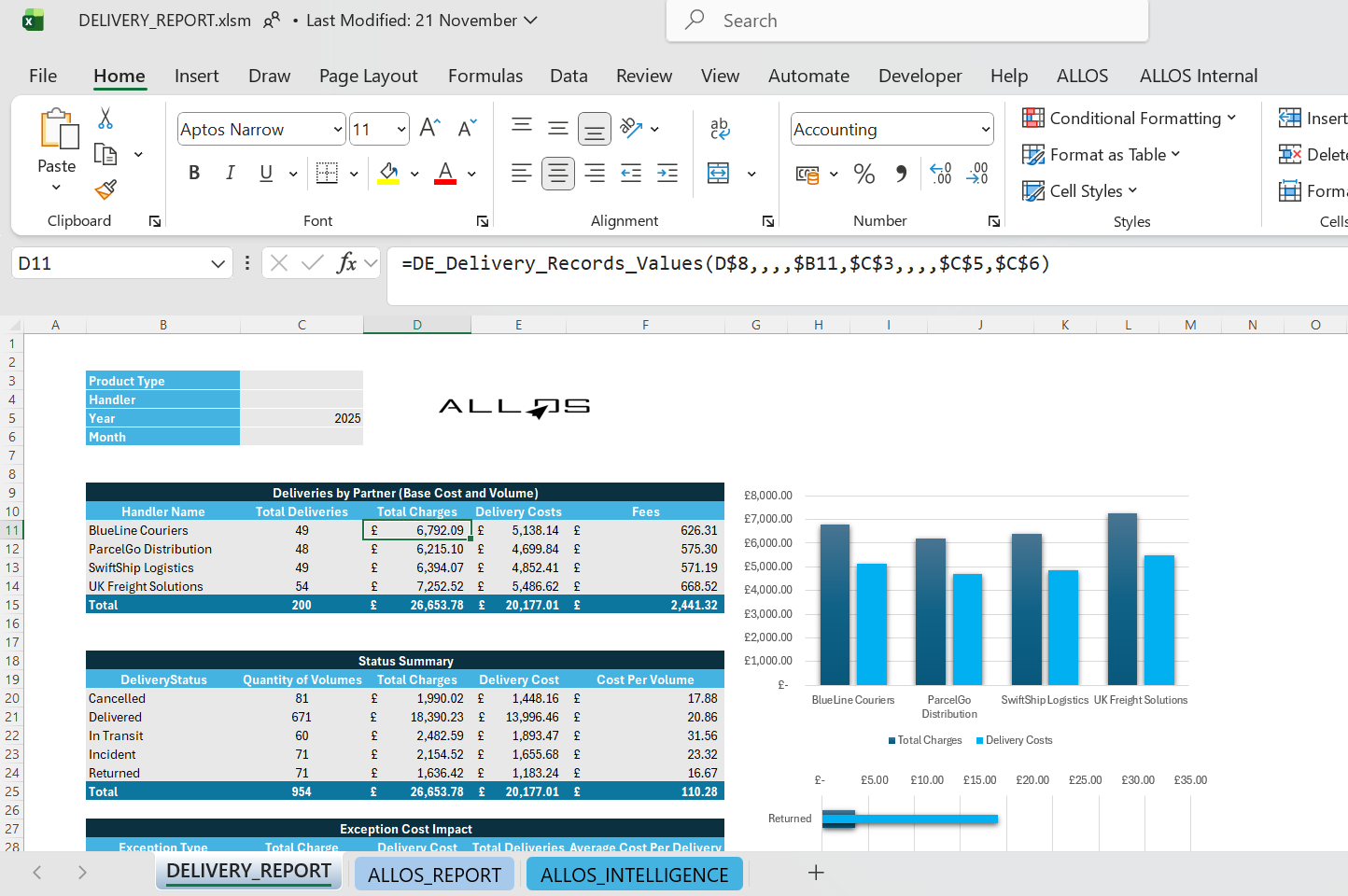1348x896 pixels.
Task: Apply the red Font Color
Action: click(445, 174)
